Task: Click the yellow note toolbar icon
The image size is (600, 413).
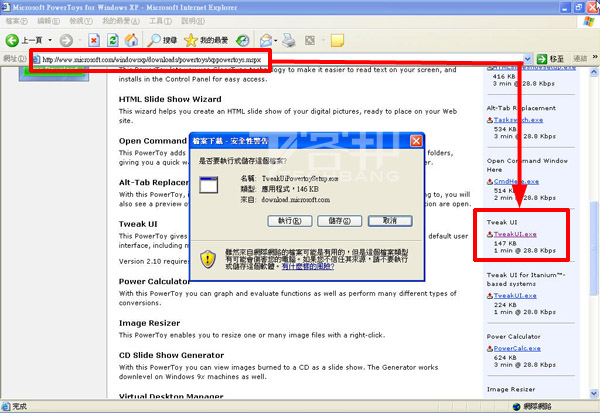Action: (337, 40)
